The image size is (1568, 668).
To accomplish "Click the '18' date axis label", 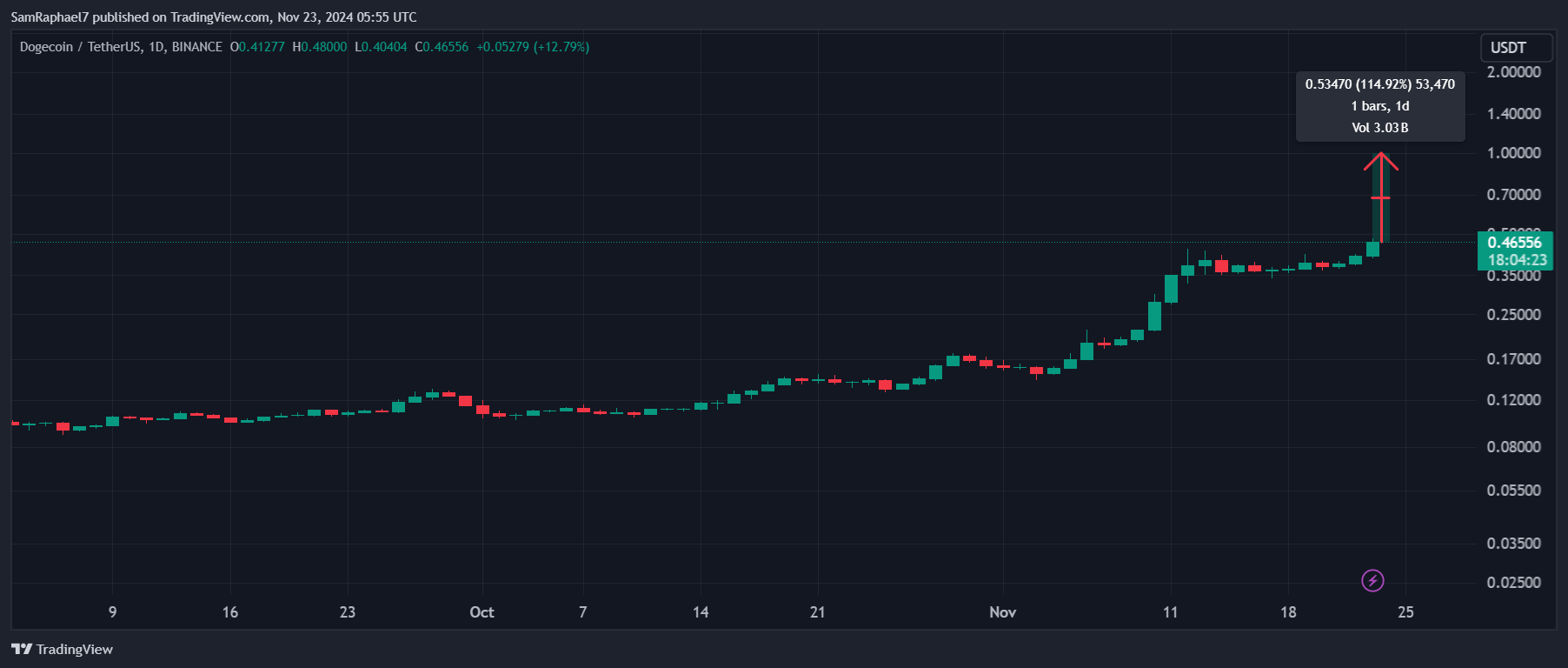I will pos(1288,612).
